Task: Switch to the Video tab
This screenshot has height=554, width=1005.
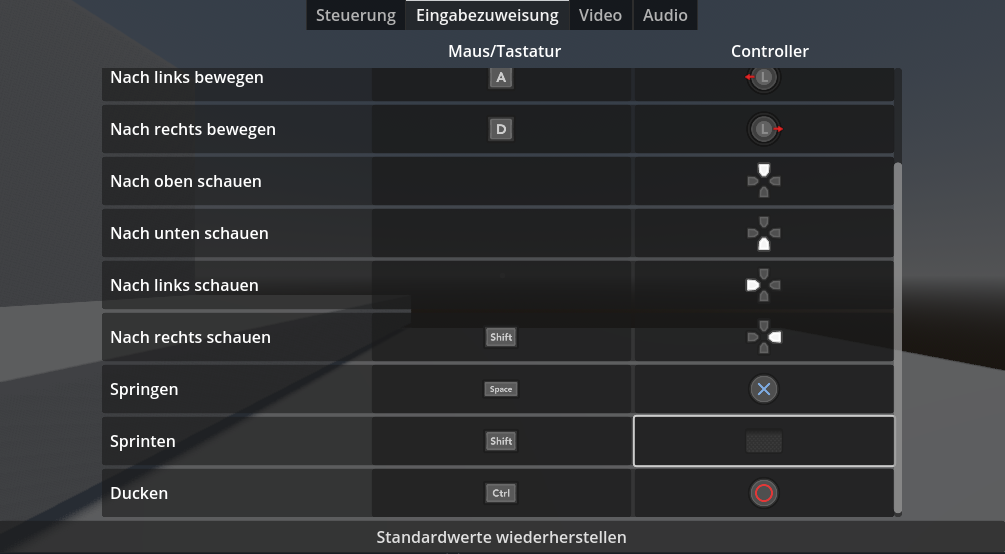Action: [x=600, y=15]
